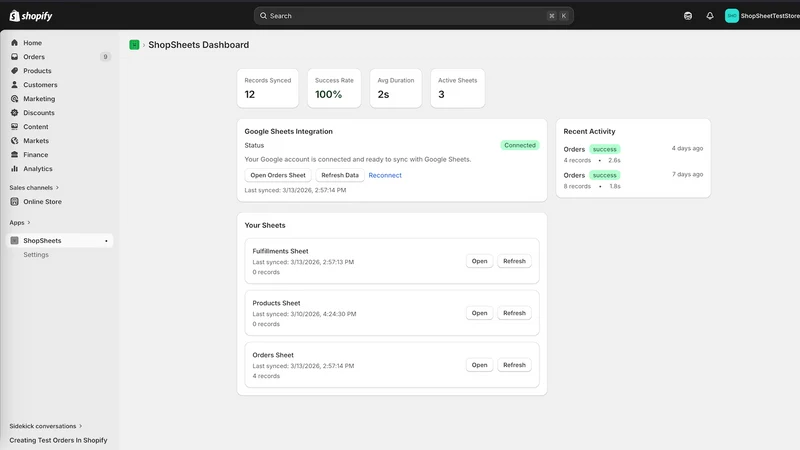Open the Products Sheet
Viewport: 800px width, 450px height.
click(479, 313)
